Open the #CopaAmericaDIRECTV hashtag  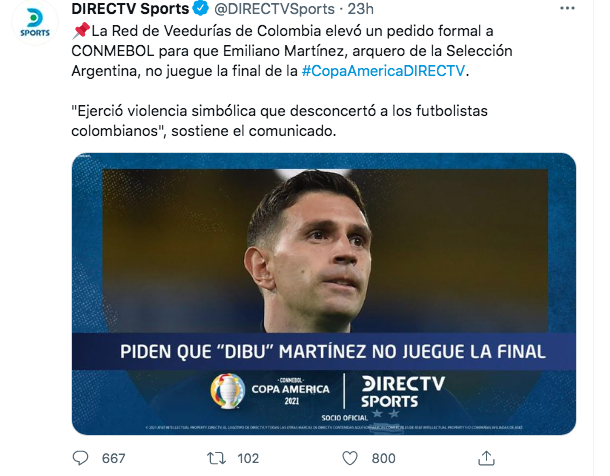point(383,71)
